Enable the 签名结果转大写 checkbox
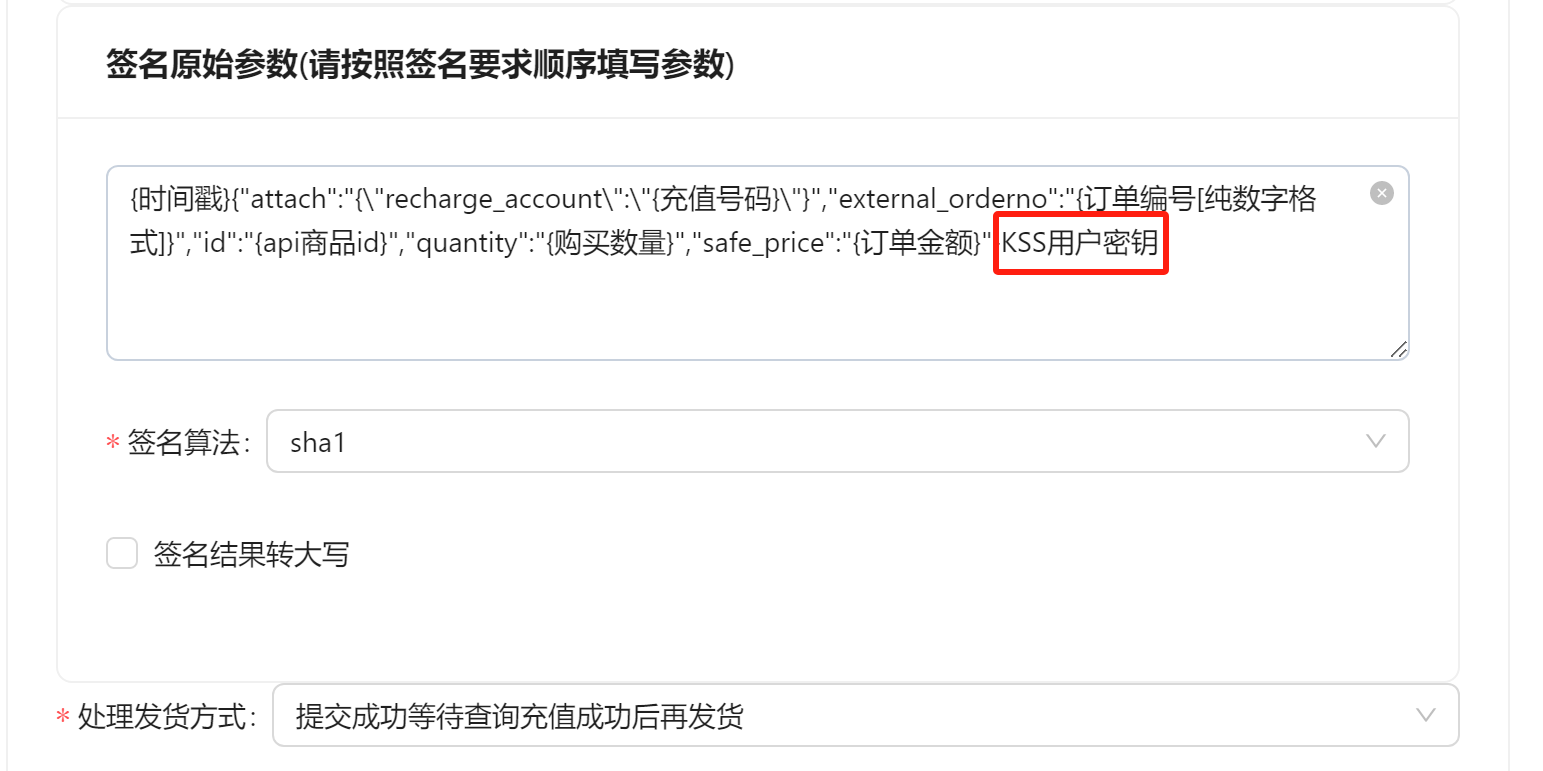Image resolution: width=1543 pixels, height=771 pixels. coord(122,553)
